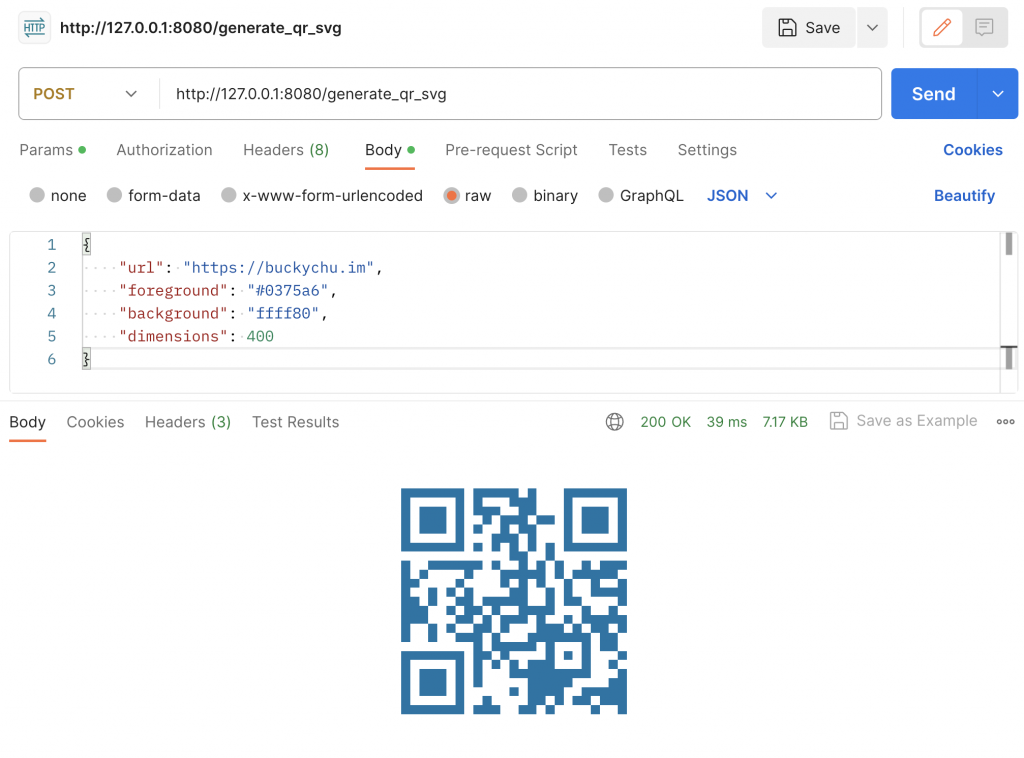The width and height of the screenshot is (1024, 758).
Task: Click the "background" key in editor
Action: pos(173,313)
